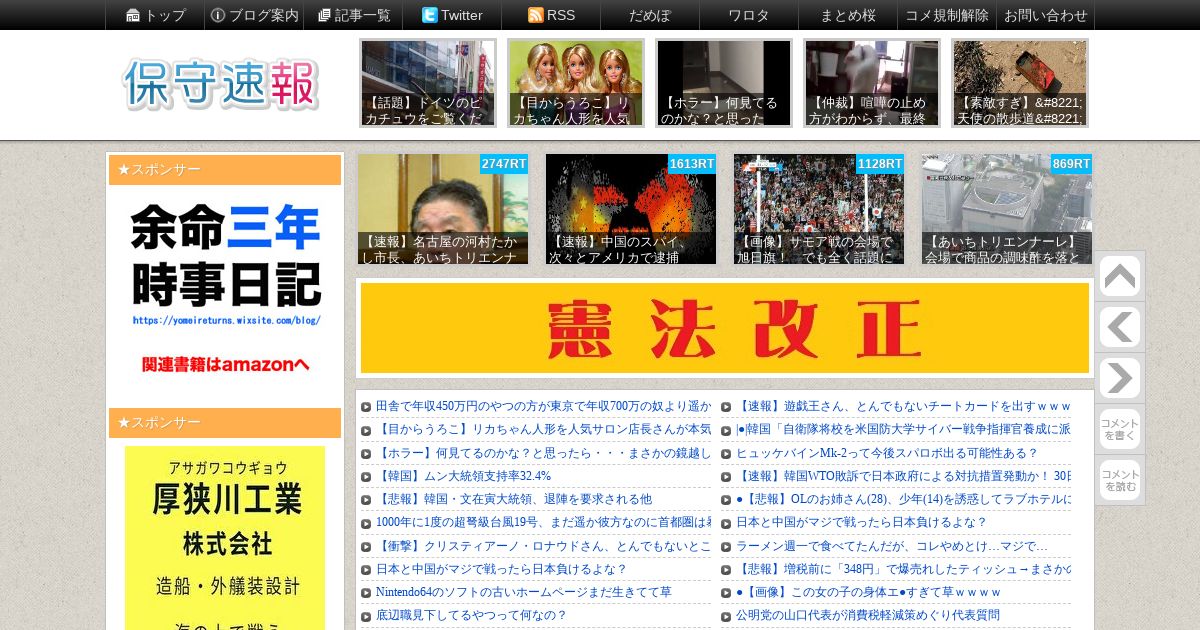Open お問い合わせ contact menu item
This screenshot has width=1200, height=630.
coord(1045,15)
